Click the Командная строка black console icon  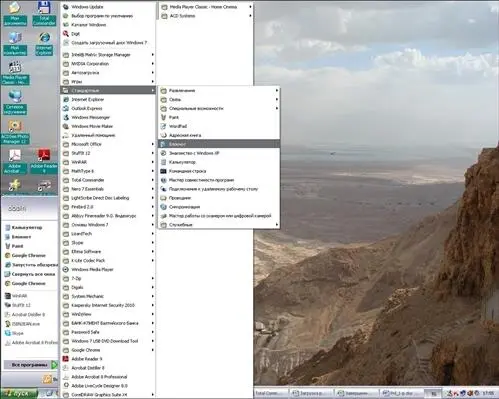[x=163, y=171]
